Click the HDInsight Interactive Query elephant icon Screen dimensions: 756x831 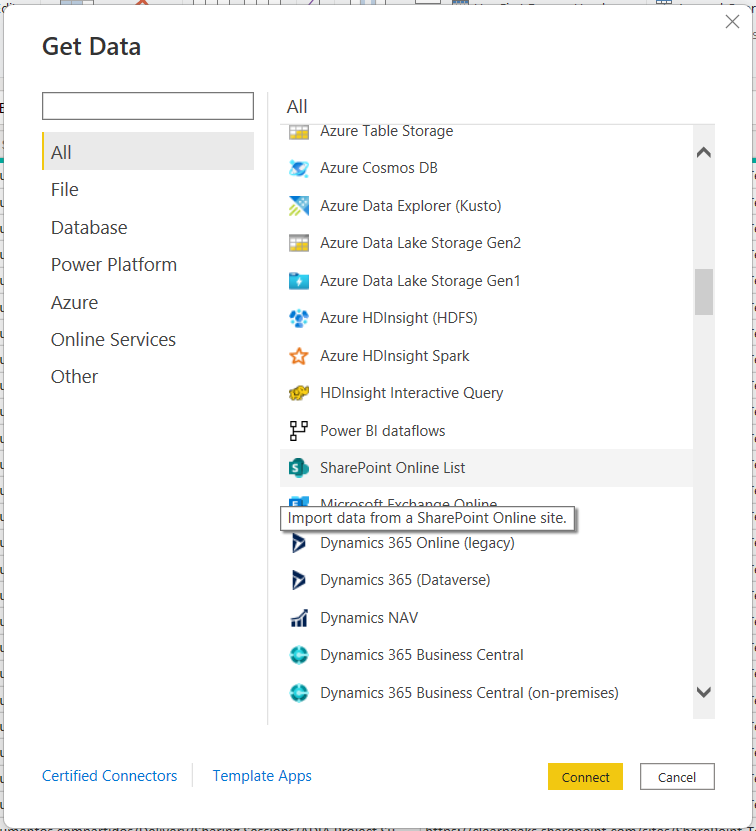coord(298,393)
